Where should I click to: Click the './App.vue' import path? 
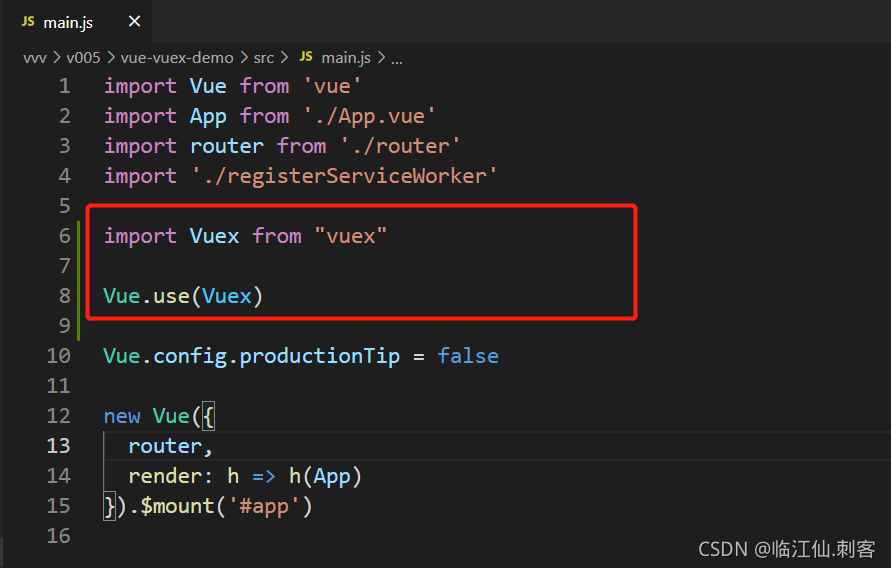(x=369, y=116)
